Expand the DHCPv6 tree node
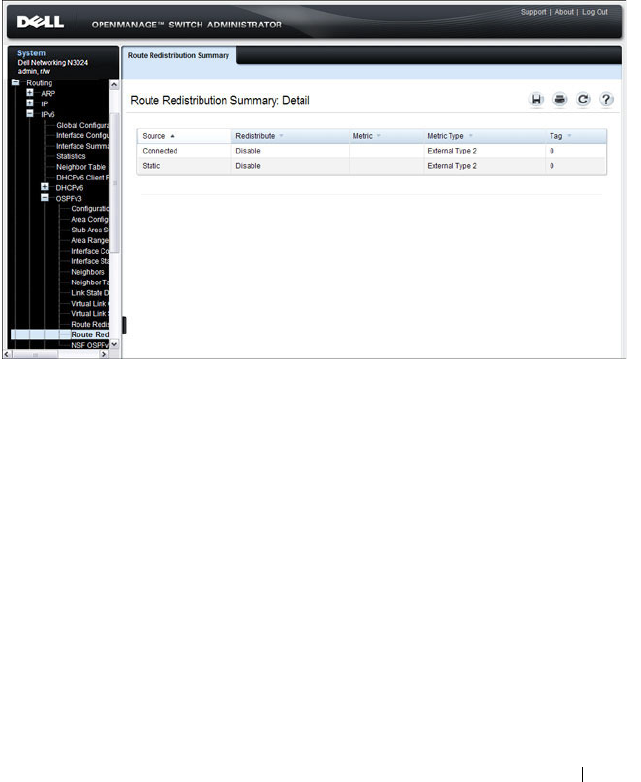This screenshot has width=641, height=782. click(45, 187)
